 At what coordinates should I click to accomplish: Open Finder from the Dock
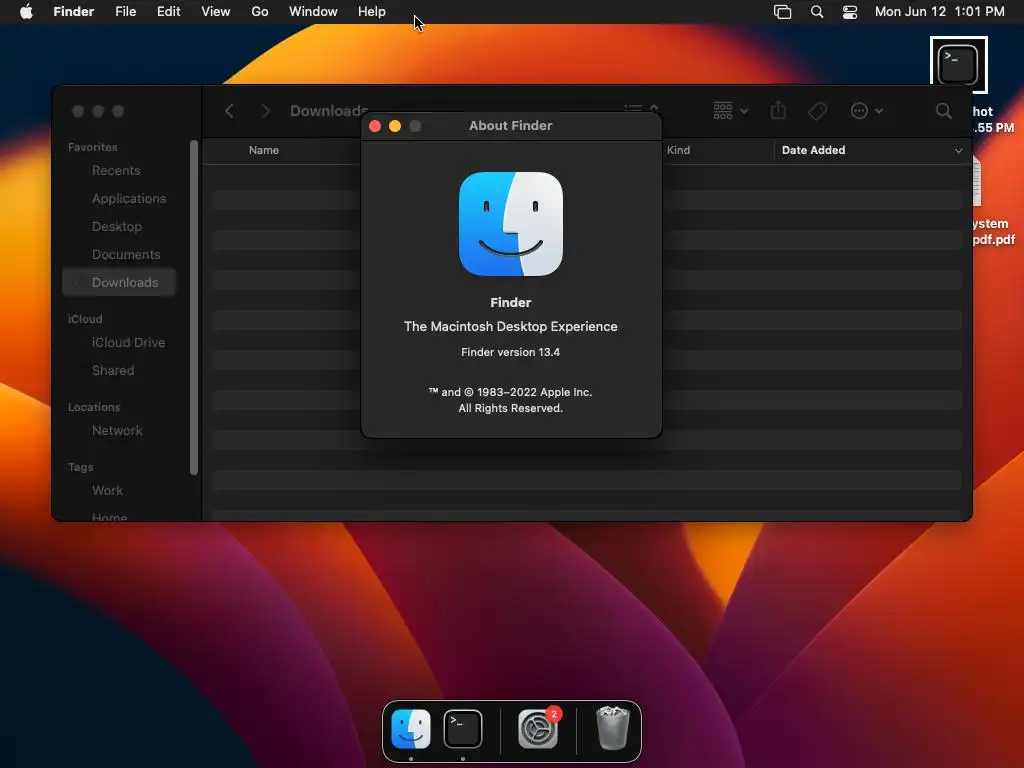pos(411,729)
